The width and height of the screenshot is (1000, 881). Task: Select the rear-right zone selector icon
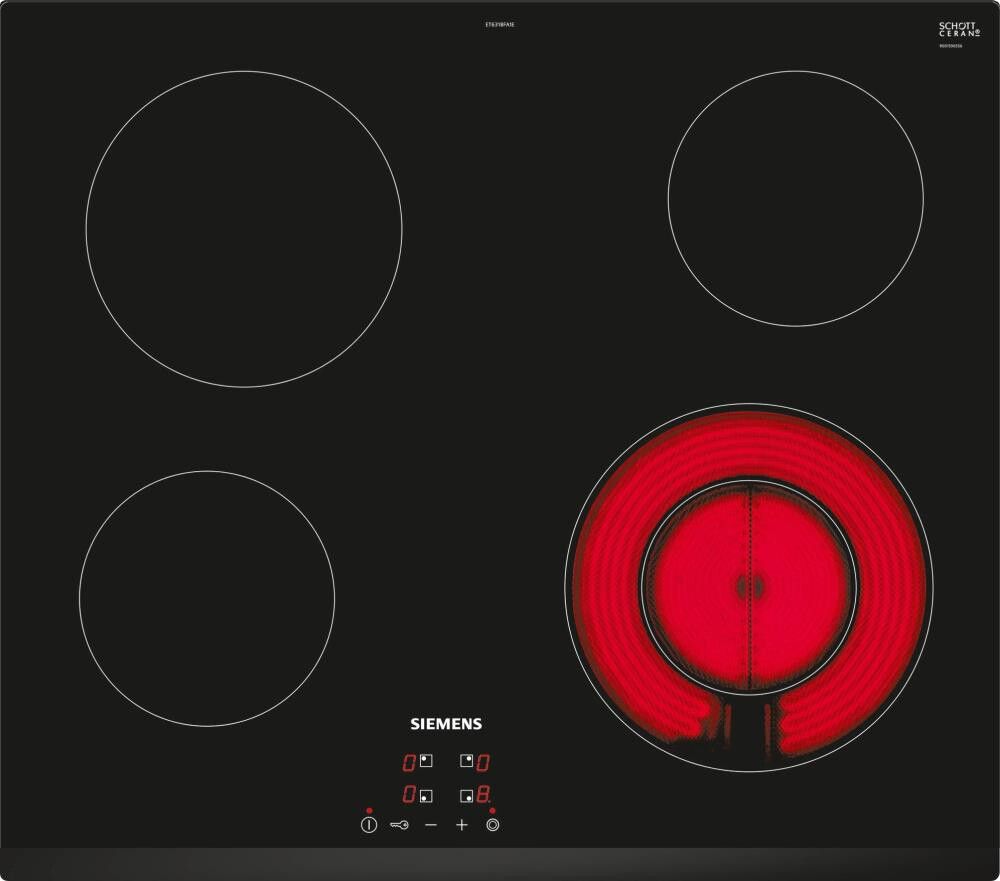coord(466,761)
